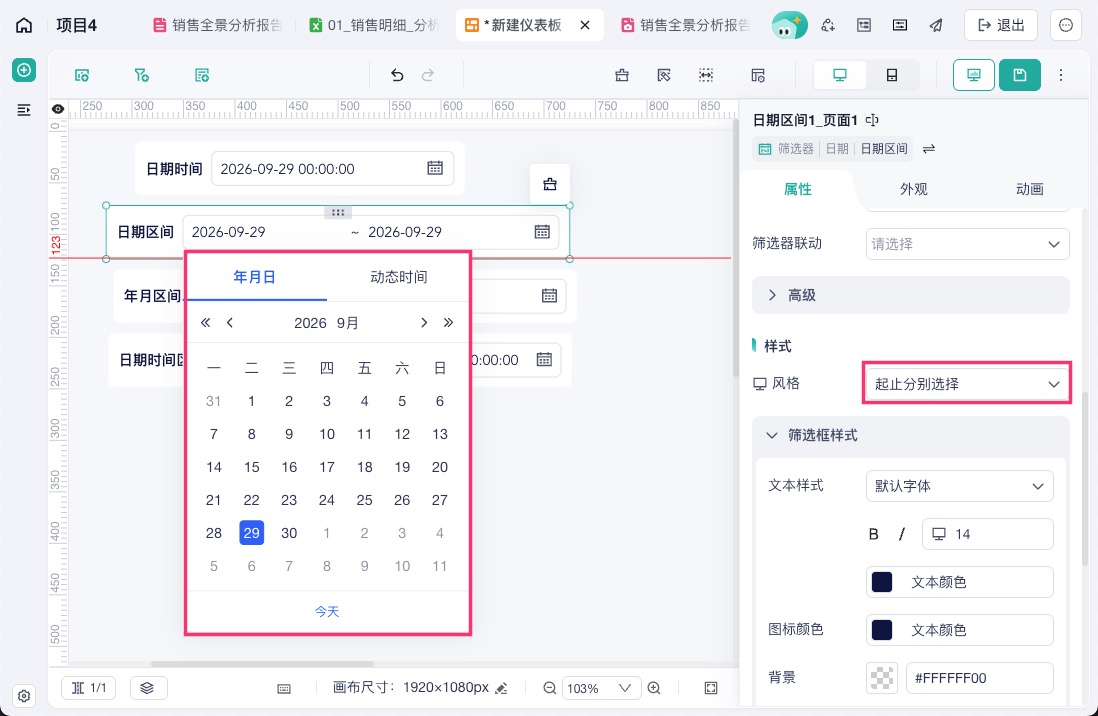Save the dashboard with the green disk icon
Viewport: 1098px width, 716px height.
1020,75
